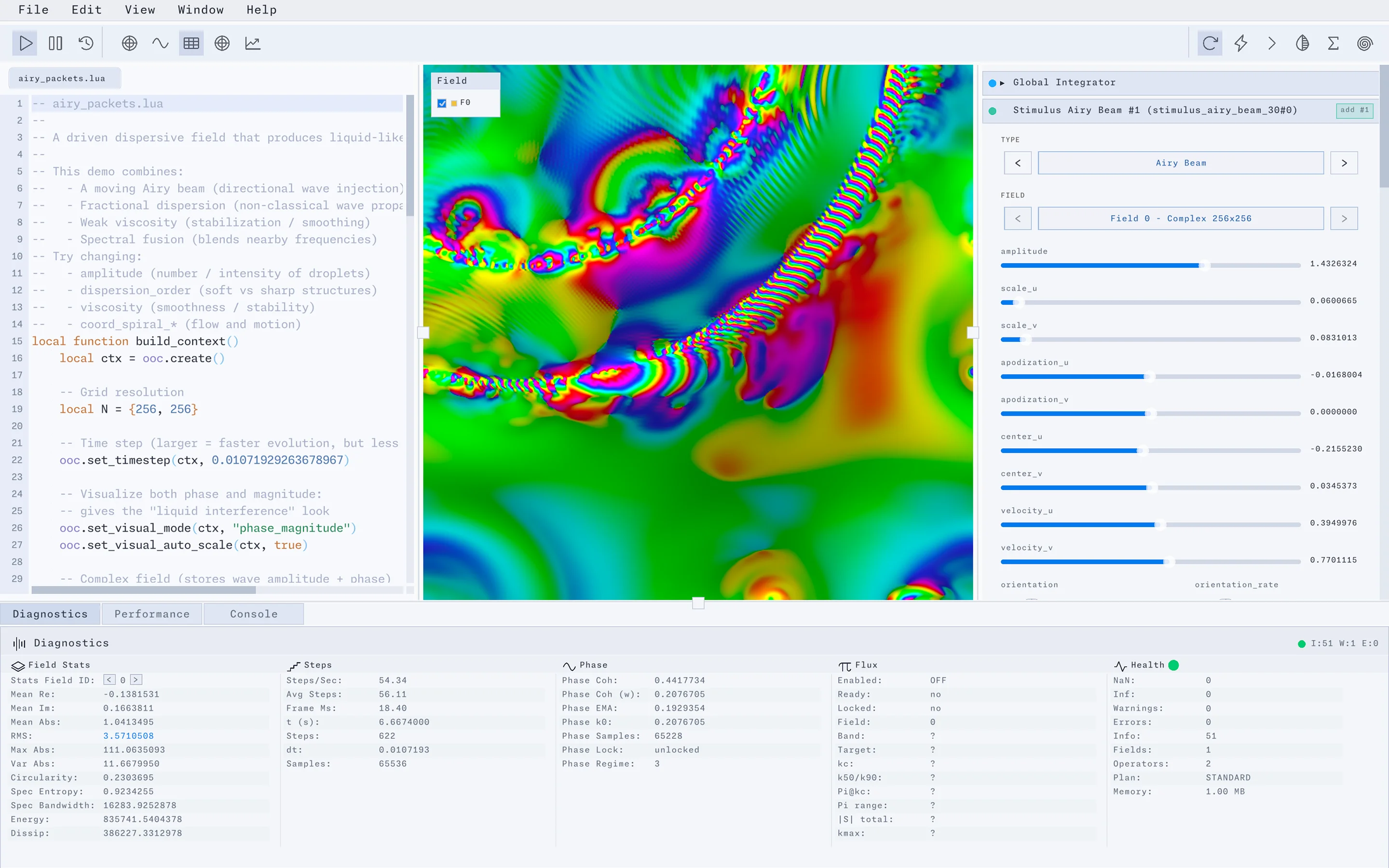The image size is (1389, 868).
Task: Switch to the Performance tab
Action: [x=152, y=614]
